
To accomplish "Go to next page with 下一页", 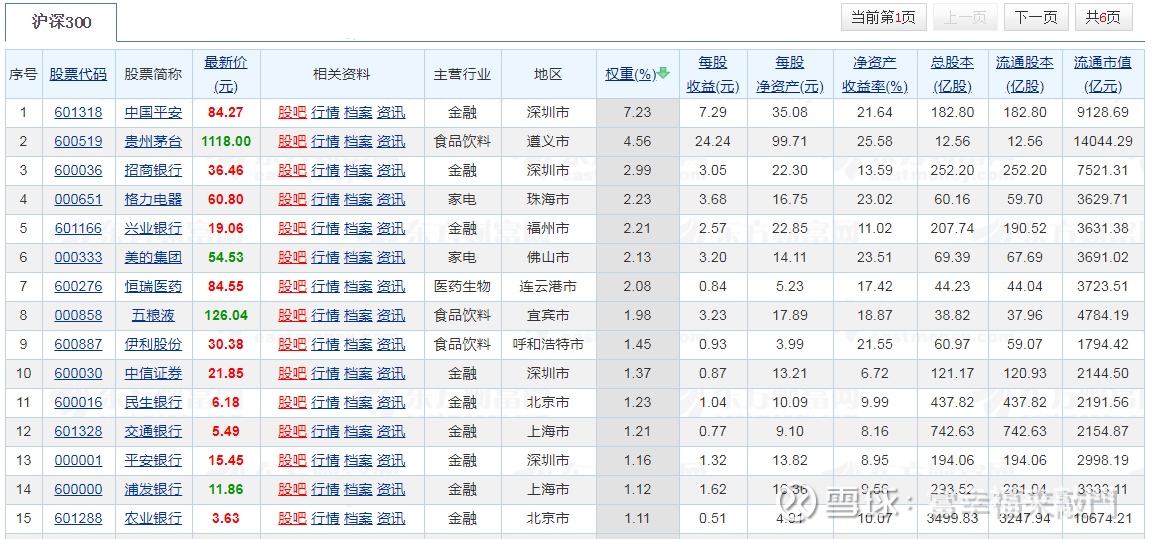I will click(x=1035, y=17).
